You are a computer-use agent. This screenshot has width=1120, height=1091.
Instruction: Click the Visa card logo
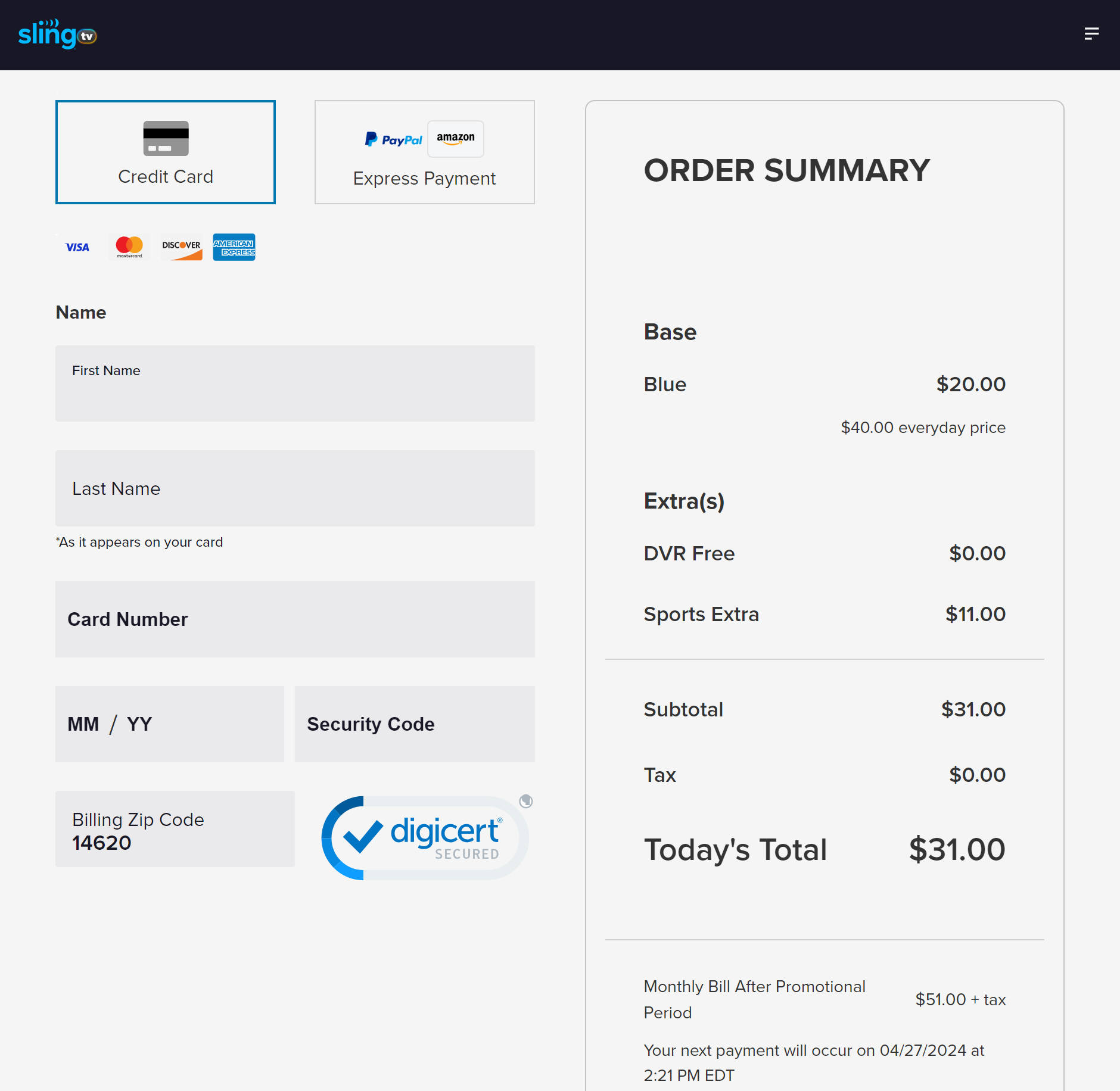77,247
